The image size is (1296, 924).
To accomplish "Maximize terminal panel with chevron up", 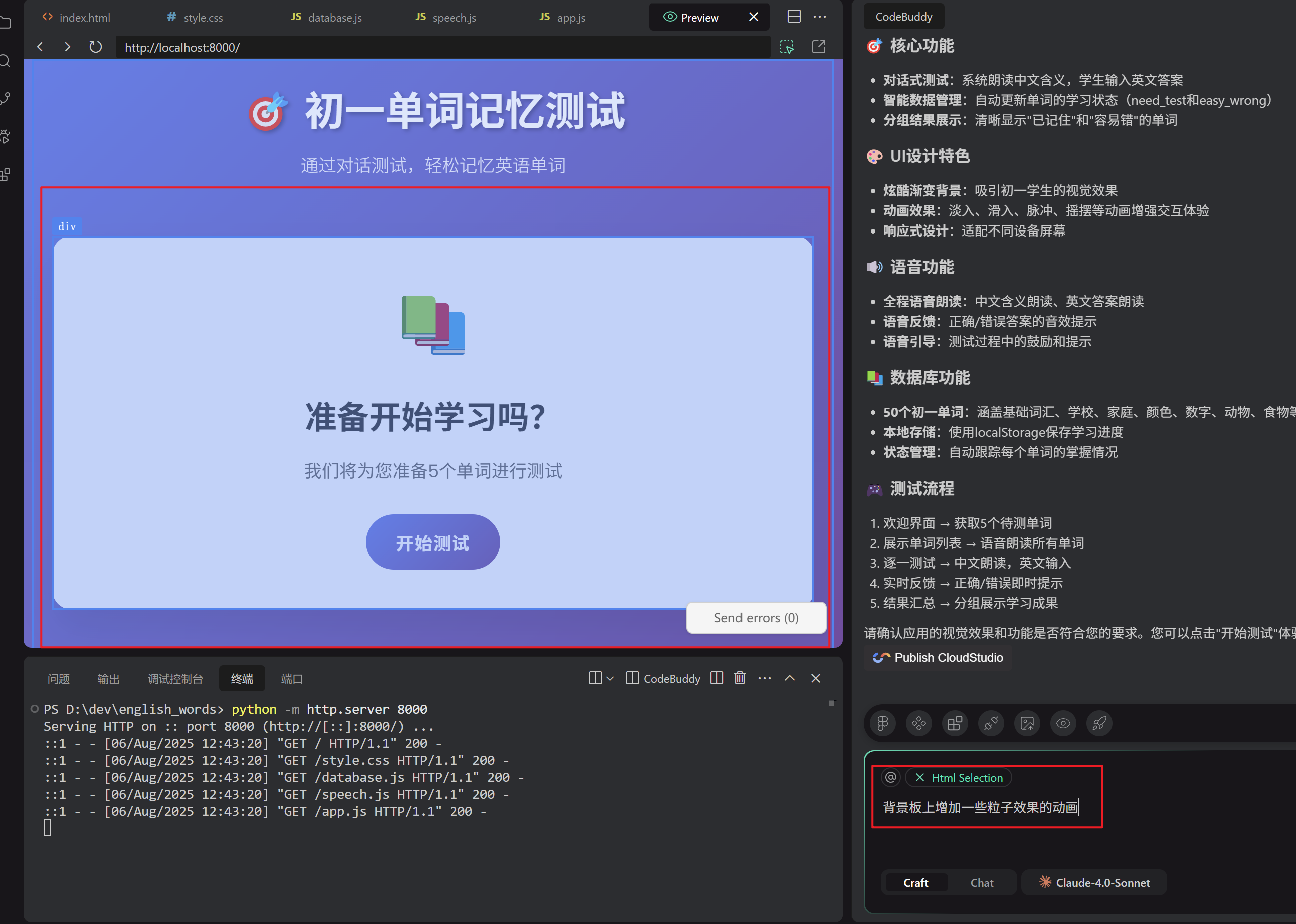I will tap(790, 678).
